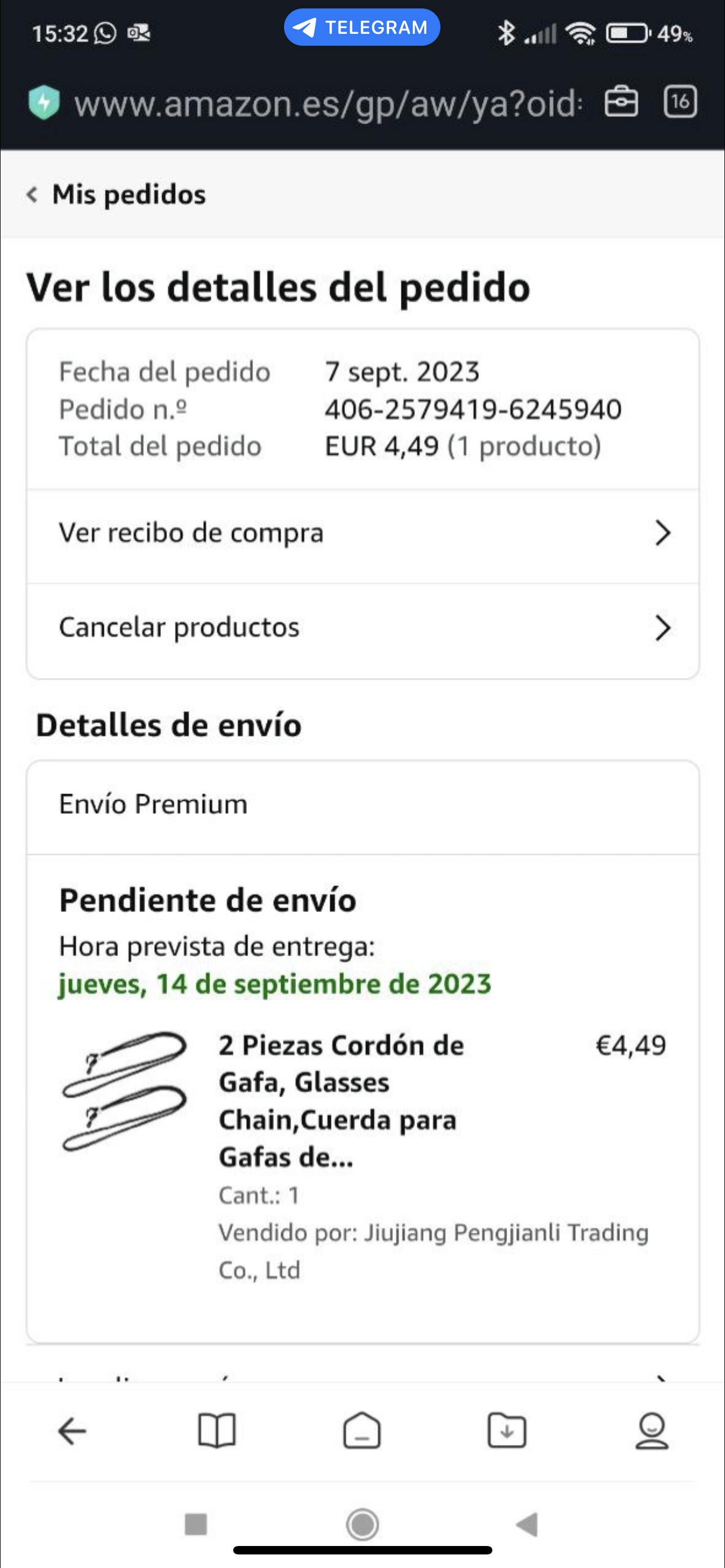Open the briefcase icon in browser toolbar

pos(621,102)
